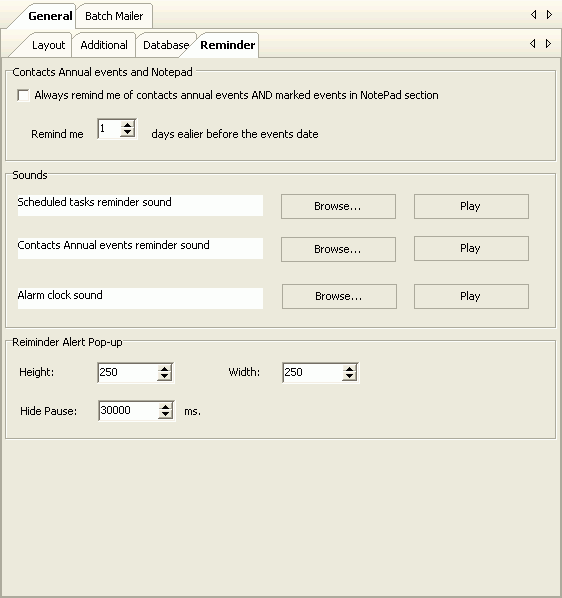The width and height of the screenshot is (562, 598).
Task: Increase Remind me days spinner
Action: pyautogui.click(x=127, y=125)
